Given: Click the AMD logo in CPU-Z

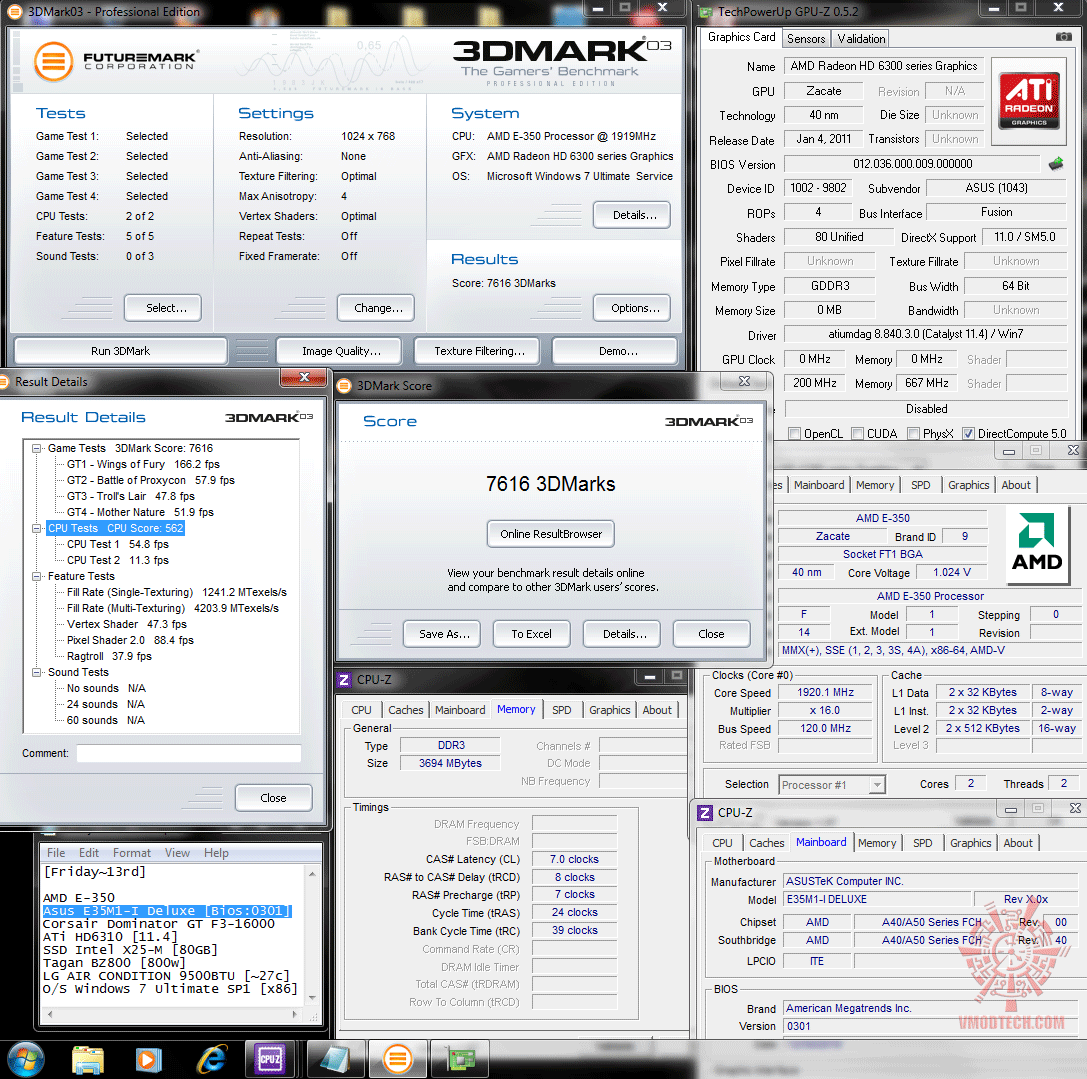Looking at the screenshot, I should pos(1036,543).
